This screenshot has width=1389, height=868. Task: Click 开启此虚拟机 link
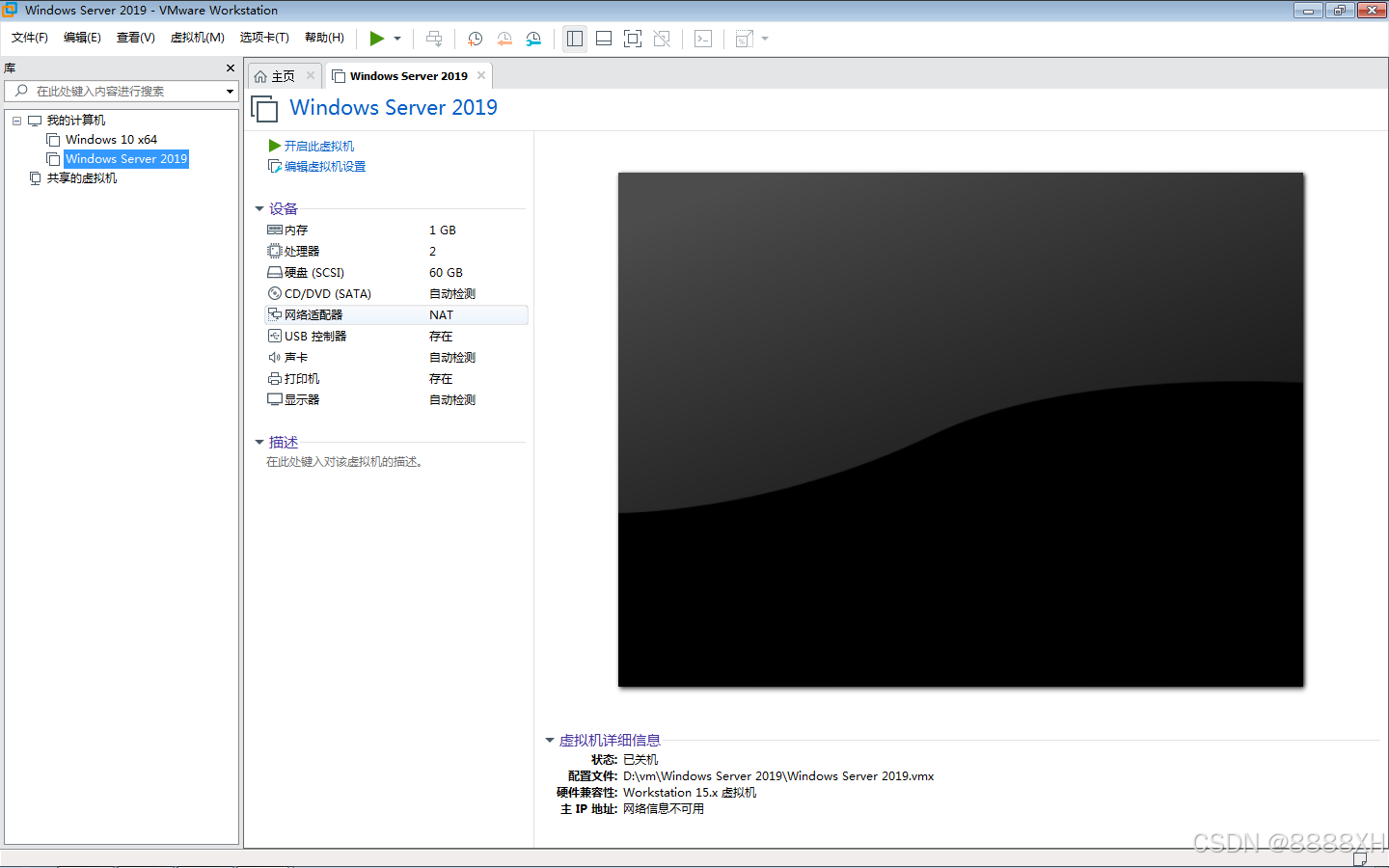coord(319,147)
